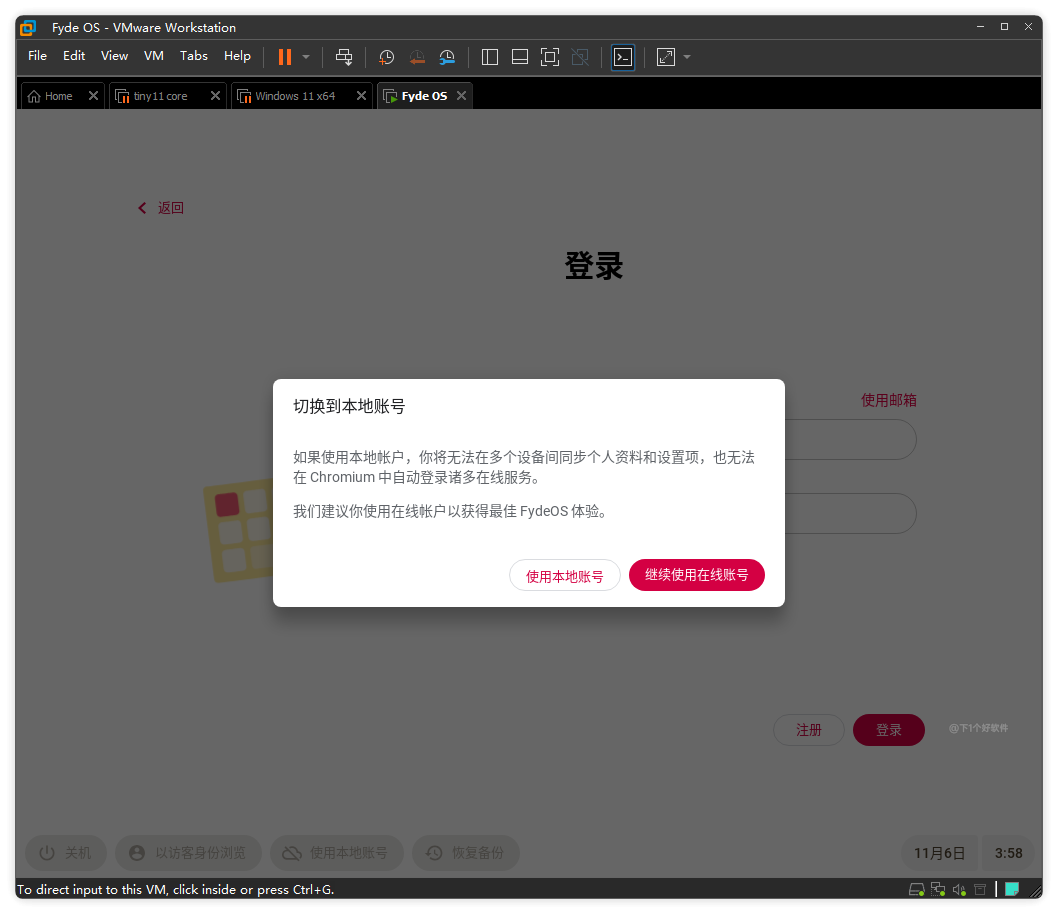Expand the power options dropdown arrow
Viewport: 1058px width, 914px height.
306,57
